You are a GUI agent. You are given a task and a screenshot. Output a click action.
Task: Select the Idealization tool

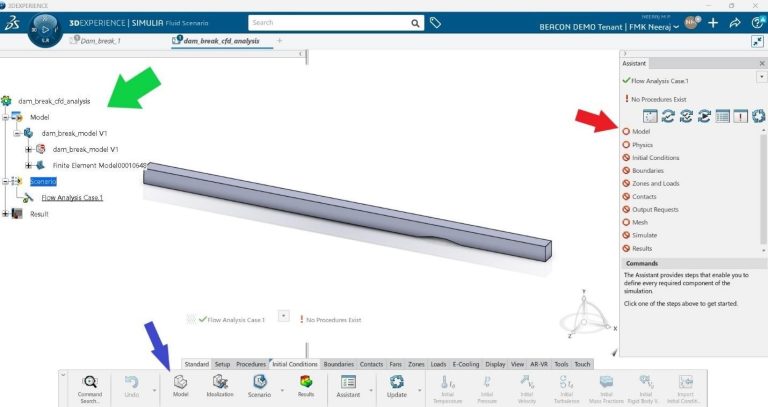click(x=220, y=386)
